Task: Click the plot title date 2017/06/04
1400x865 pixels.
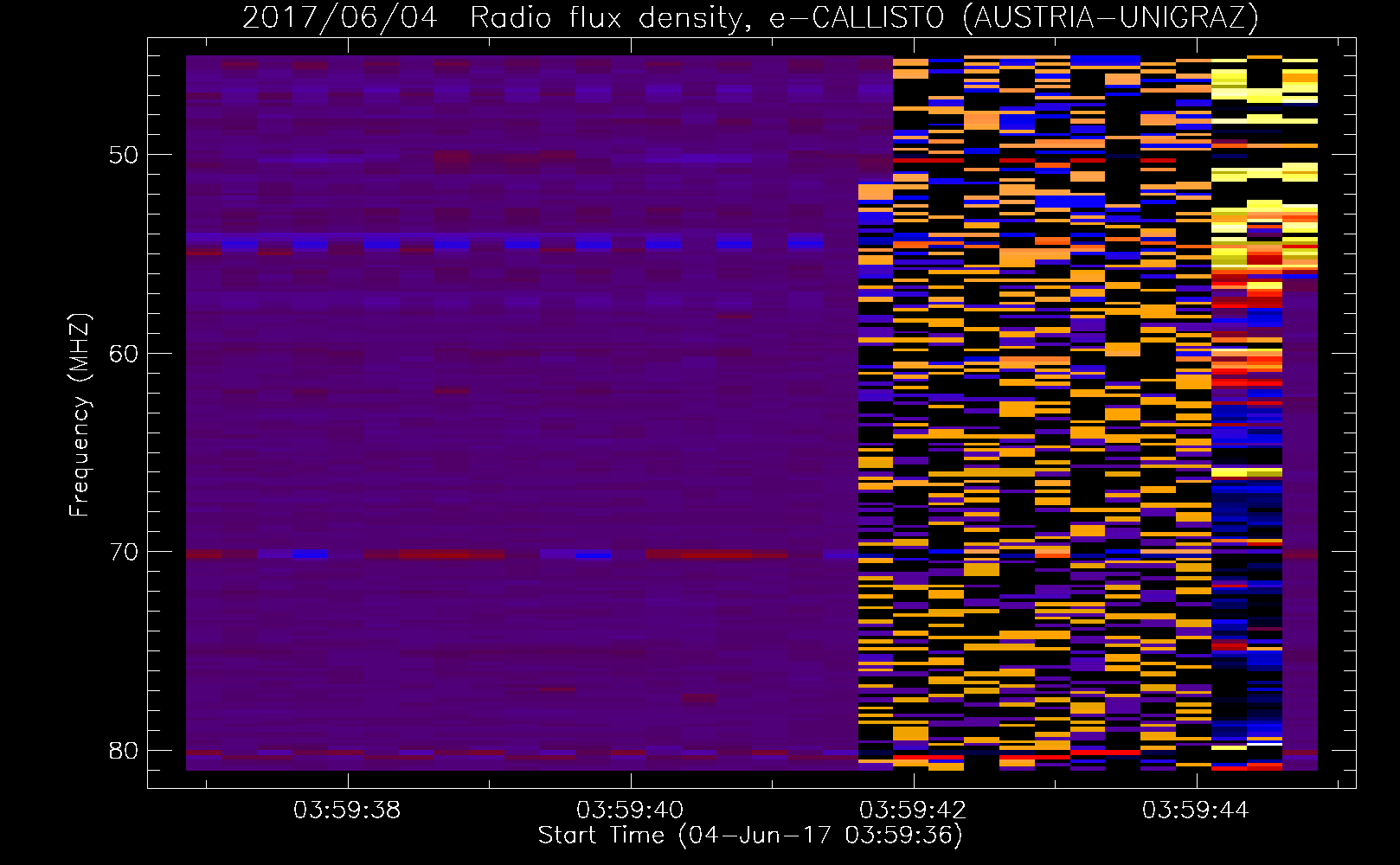Action: click(x=340, y=17)
